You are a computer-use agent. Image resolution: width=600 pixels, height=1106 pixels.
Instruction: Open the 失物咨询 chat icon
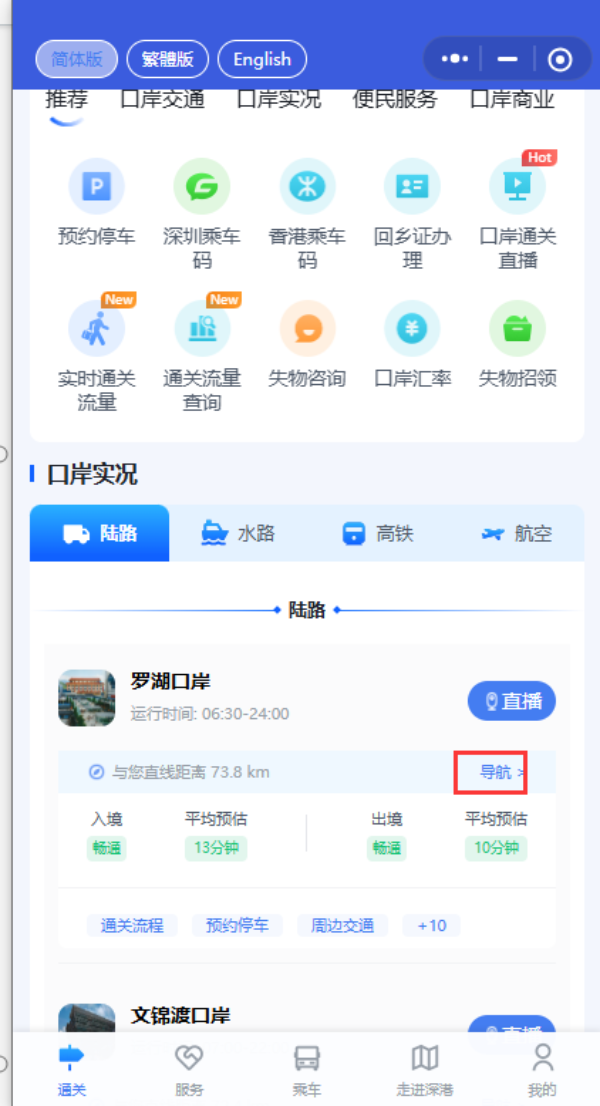coord(307,329)
